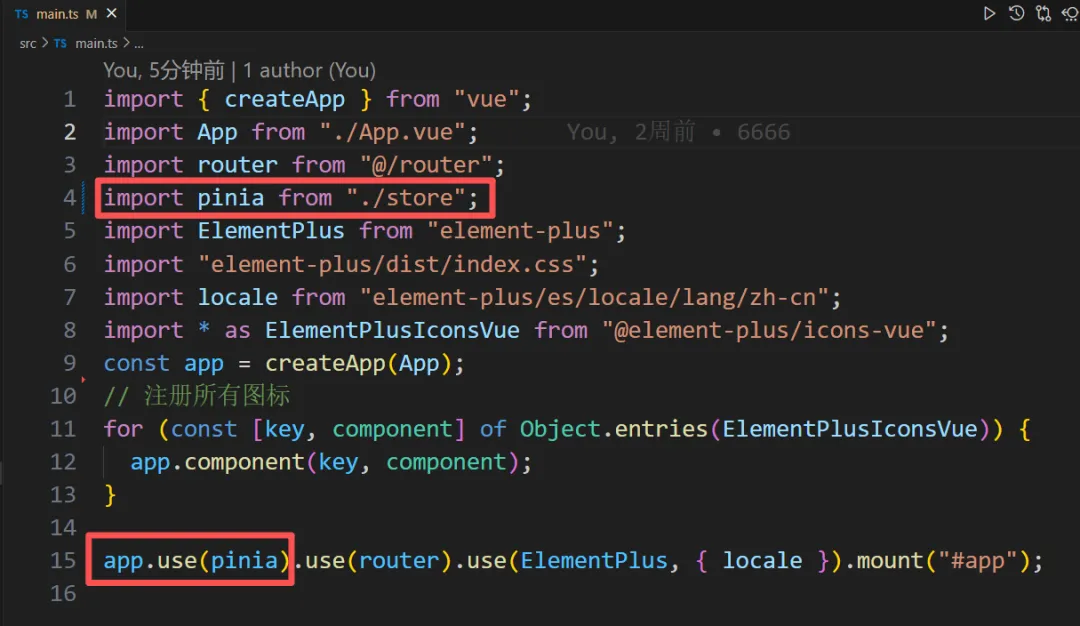This screenshot has height=626, width=1080.
Task: Expand the main.ts breadcrumb dropdown
Action: [97, 44]
